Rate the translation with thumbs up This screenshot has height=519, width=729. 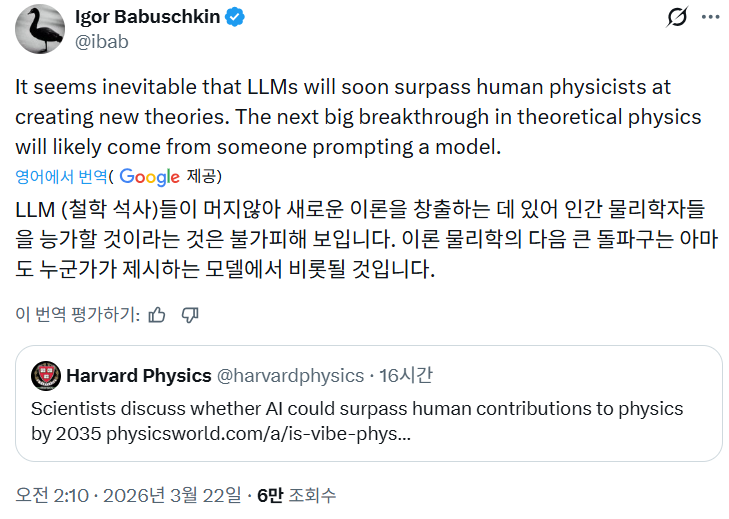point(156,315)
